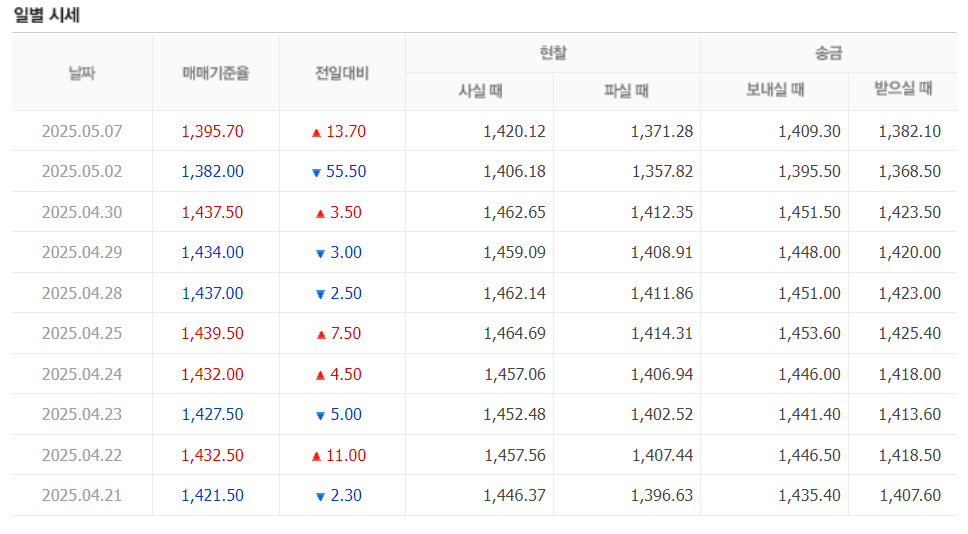Click the daily change value 2.50

[x=346, y=293]
